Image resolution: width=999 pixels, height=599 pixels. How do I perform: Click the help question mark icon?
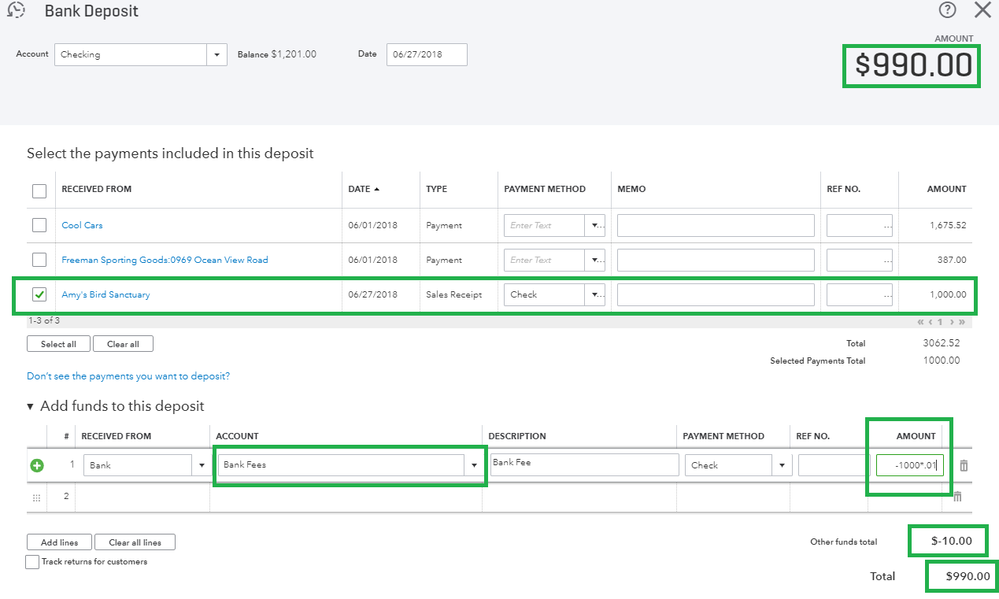point(947,10)
